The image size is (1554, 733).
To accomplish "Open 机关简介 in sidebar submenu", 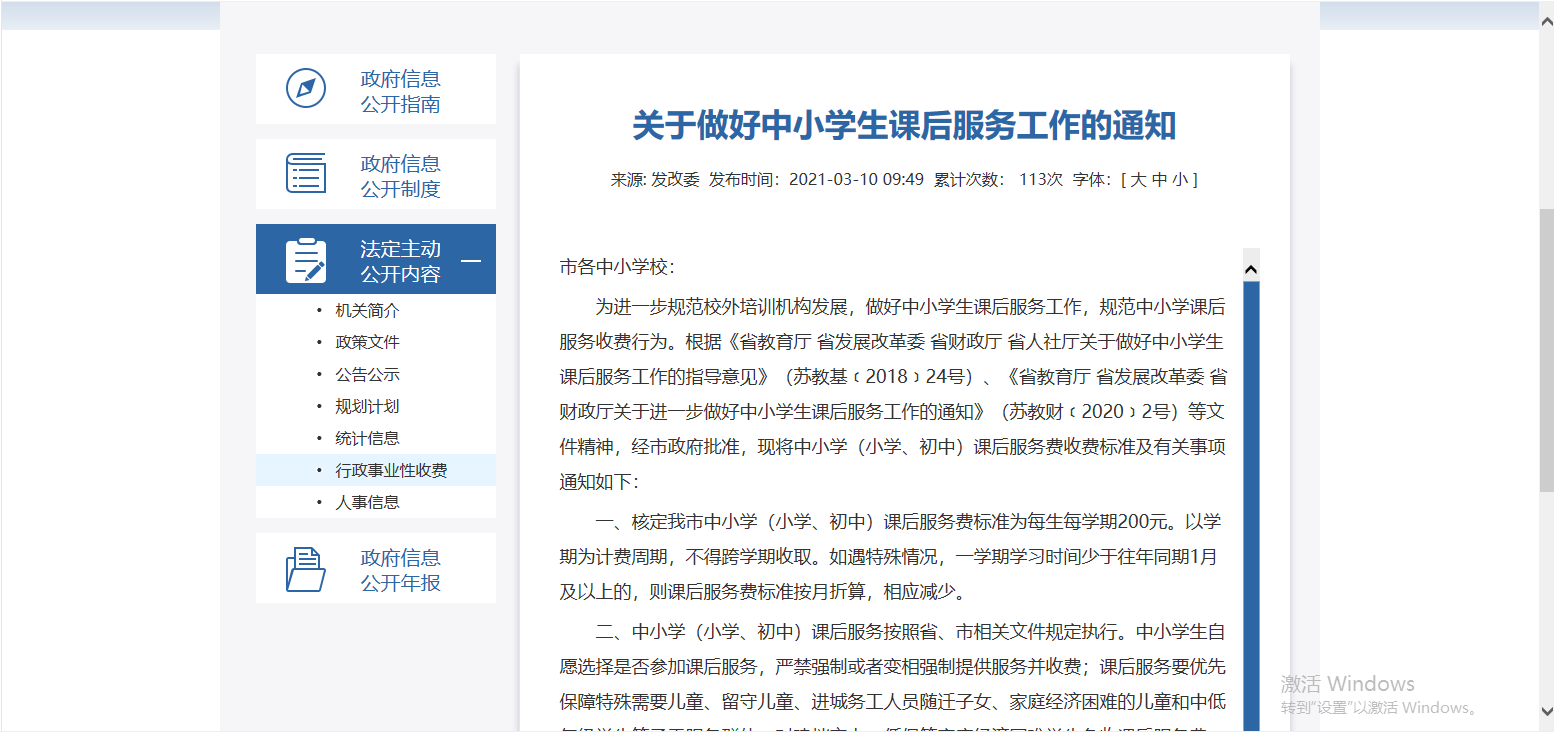I will click(367, 311).
